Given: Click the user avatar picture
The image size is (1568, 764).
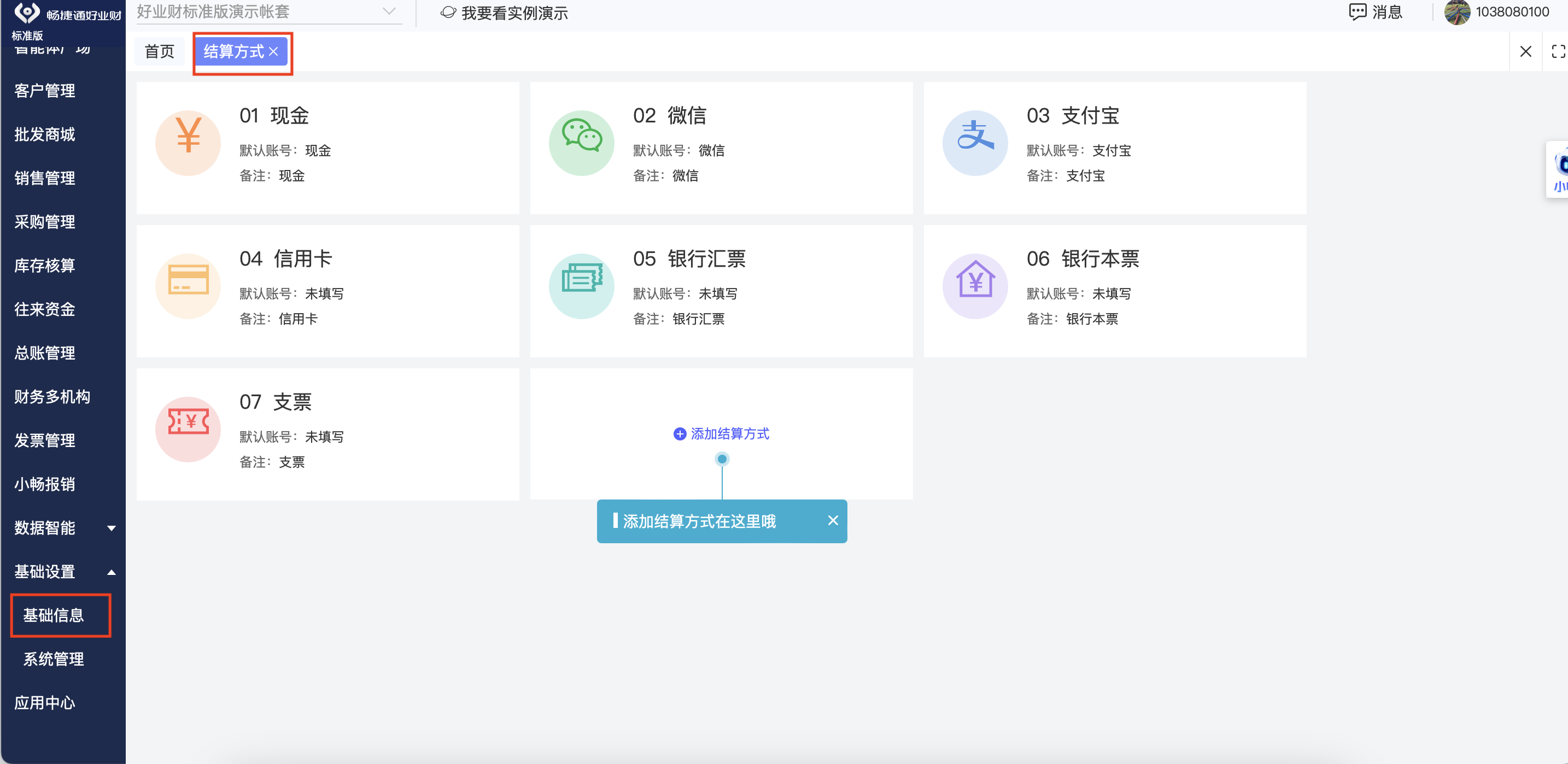Looking at the screenshot, I should point(1456,12).
